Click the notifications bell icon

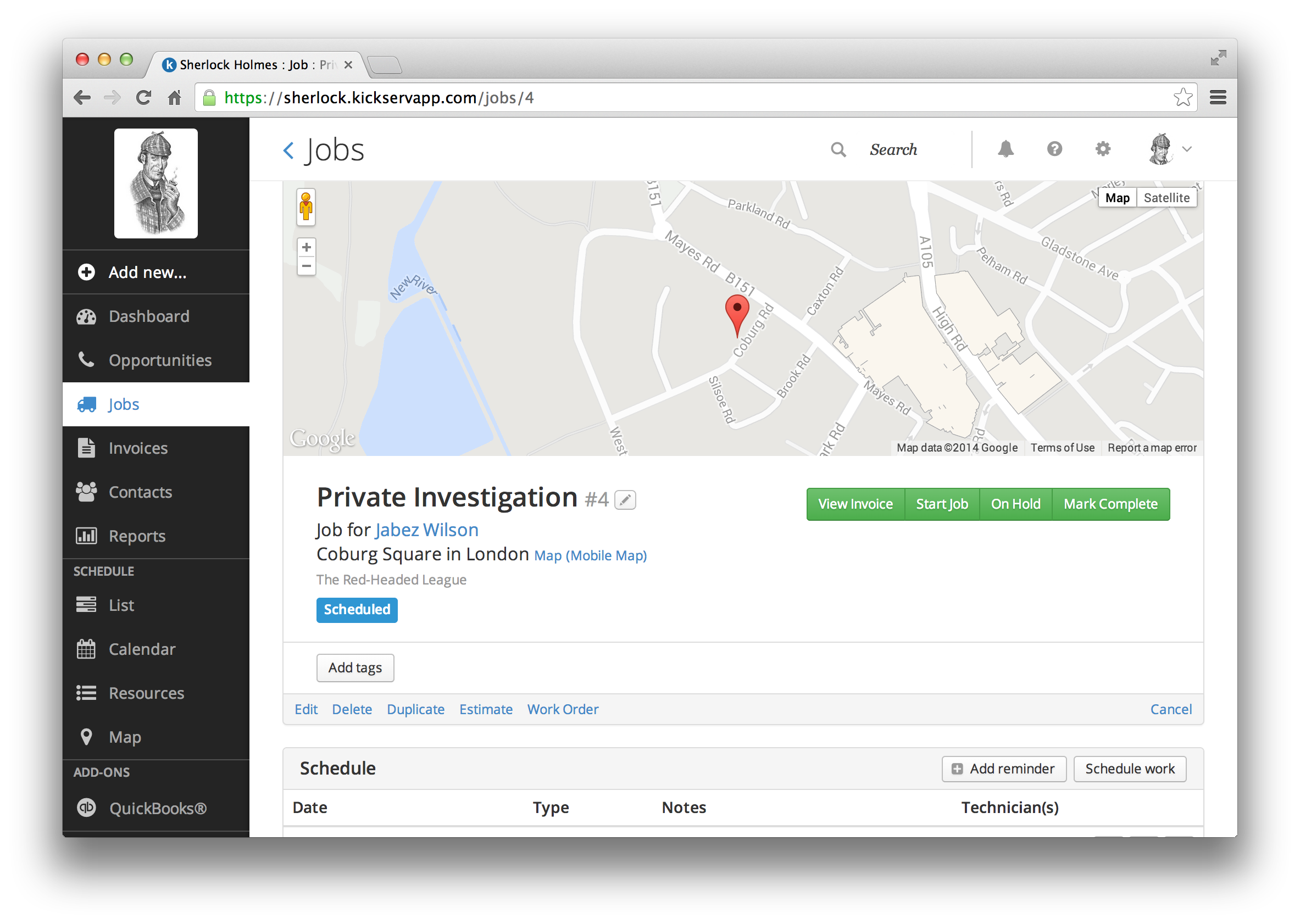click(1005, 149)
